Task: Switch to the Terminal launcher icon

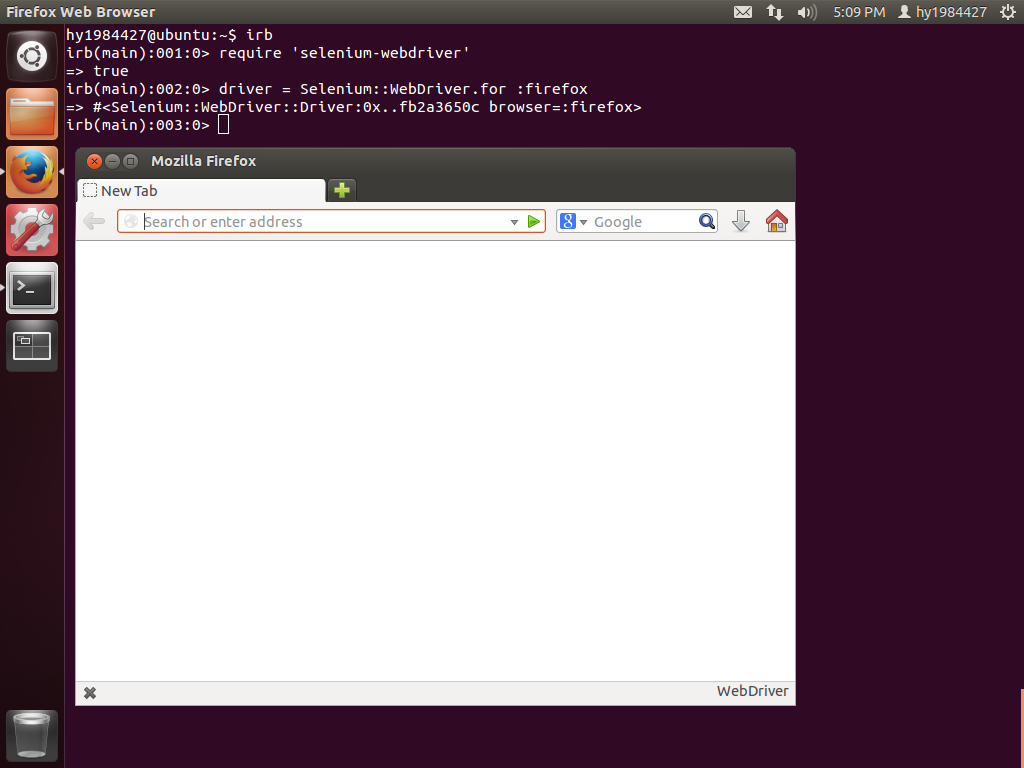Action: click(x=32, y=288)
